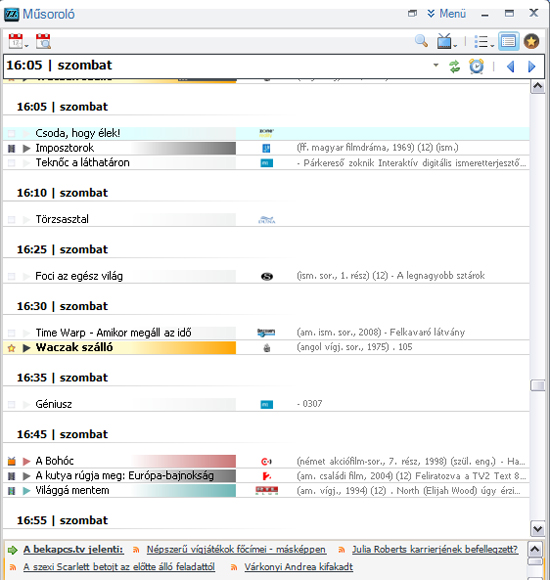Open list view options dropdown menu
The image size is (550, 580).
point(484,42)
